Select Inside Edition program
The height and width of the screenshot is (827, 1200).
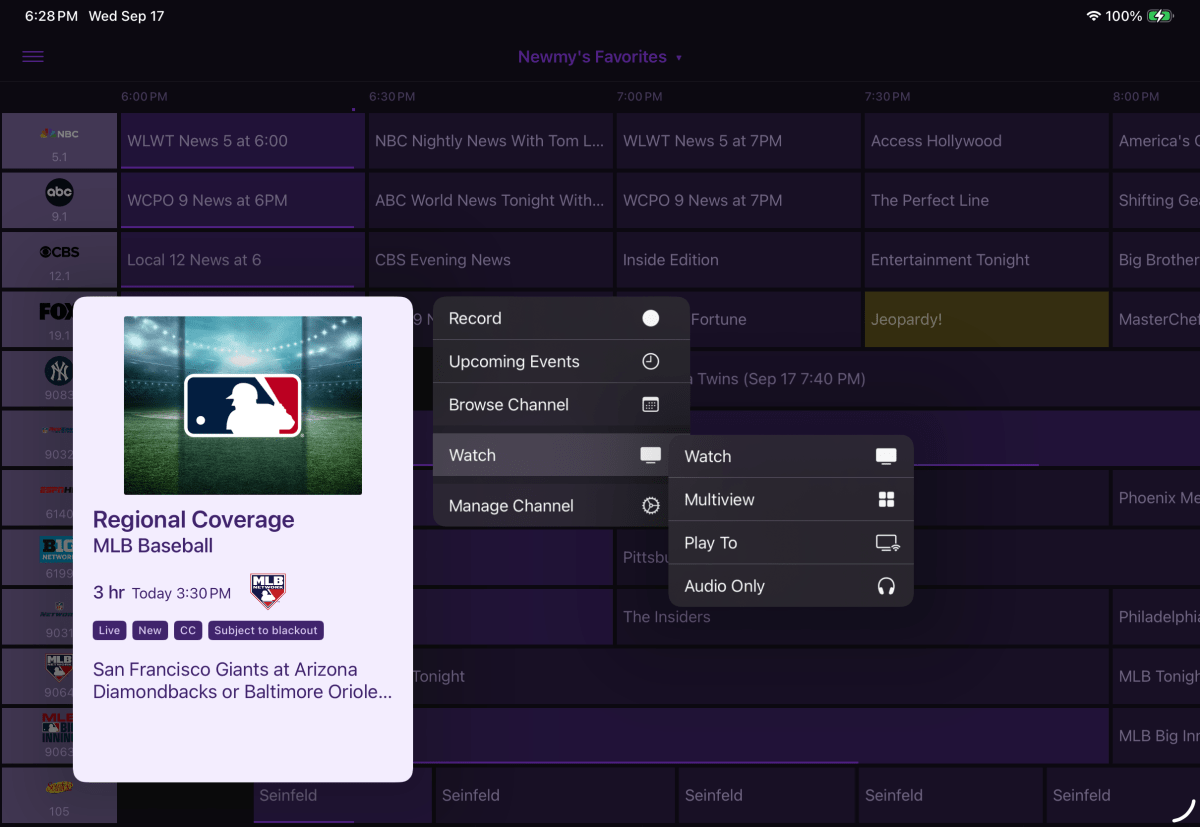pyautogui.click(x=738, y=260)
